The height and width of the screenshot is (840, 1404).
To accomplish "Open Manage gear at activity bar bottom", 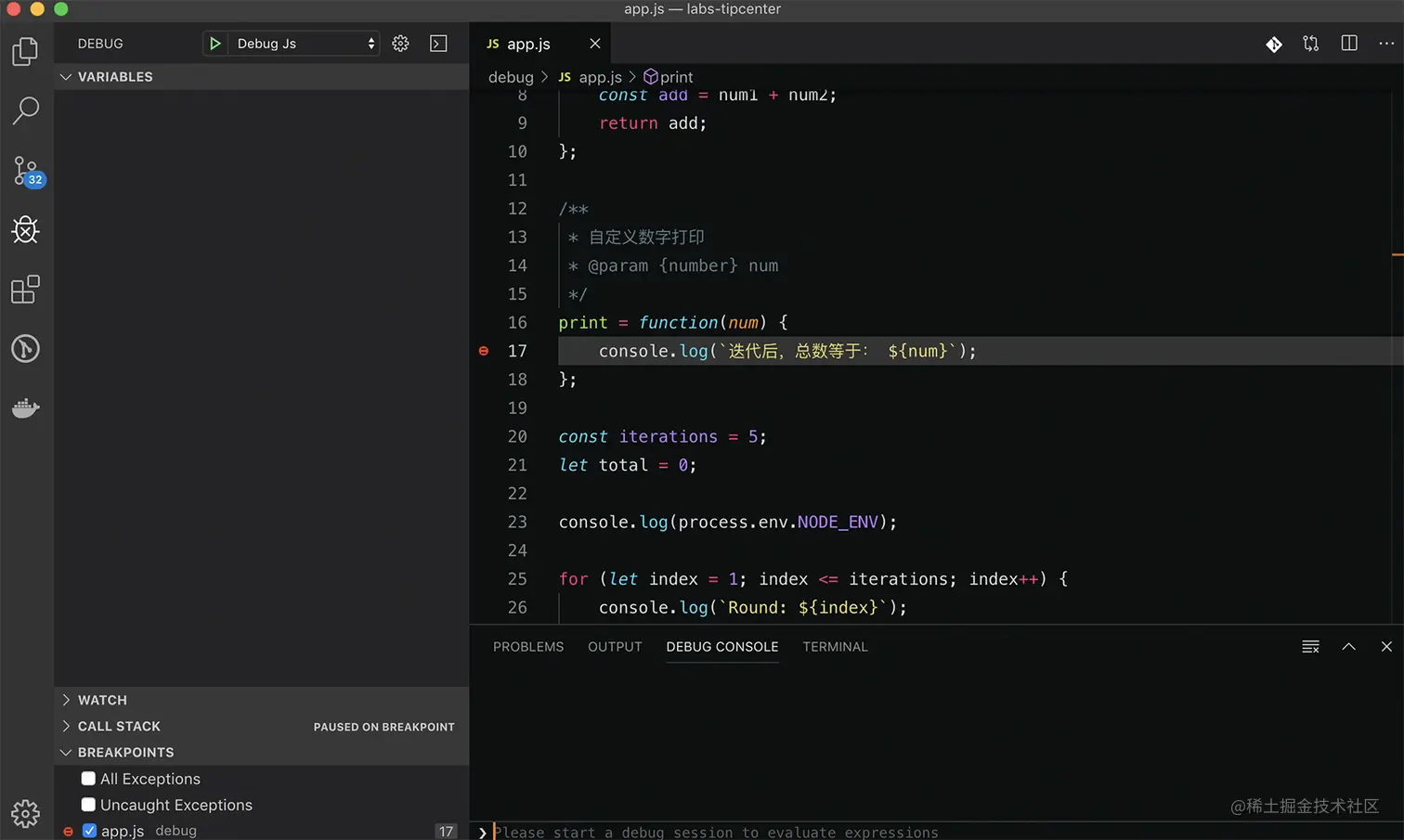I will [26, 814].
